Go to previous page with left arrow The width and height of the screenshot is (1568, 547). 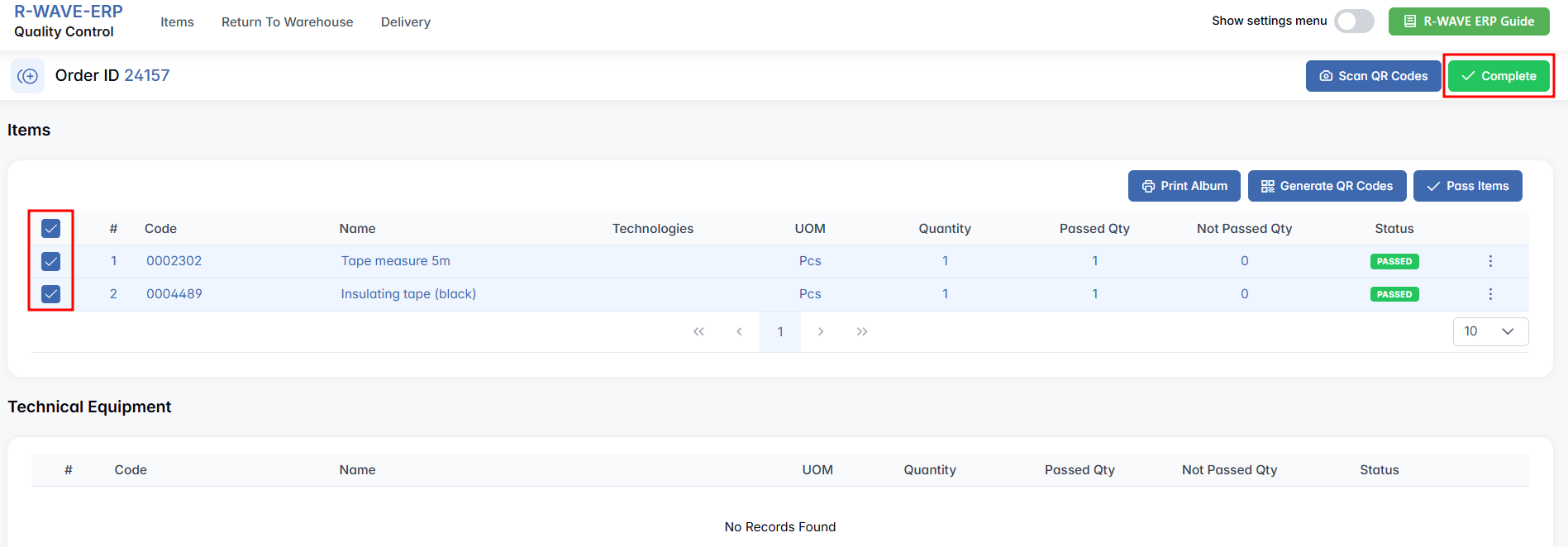739,331
